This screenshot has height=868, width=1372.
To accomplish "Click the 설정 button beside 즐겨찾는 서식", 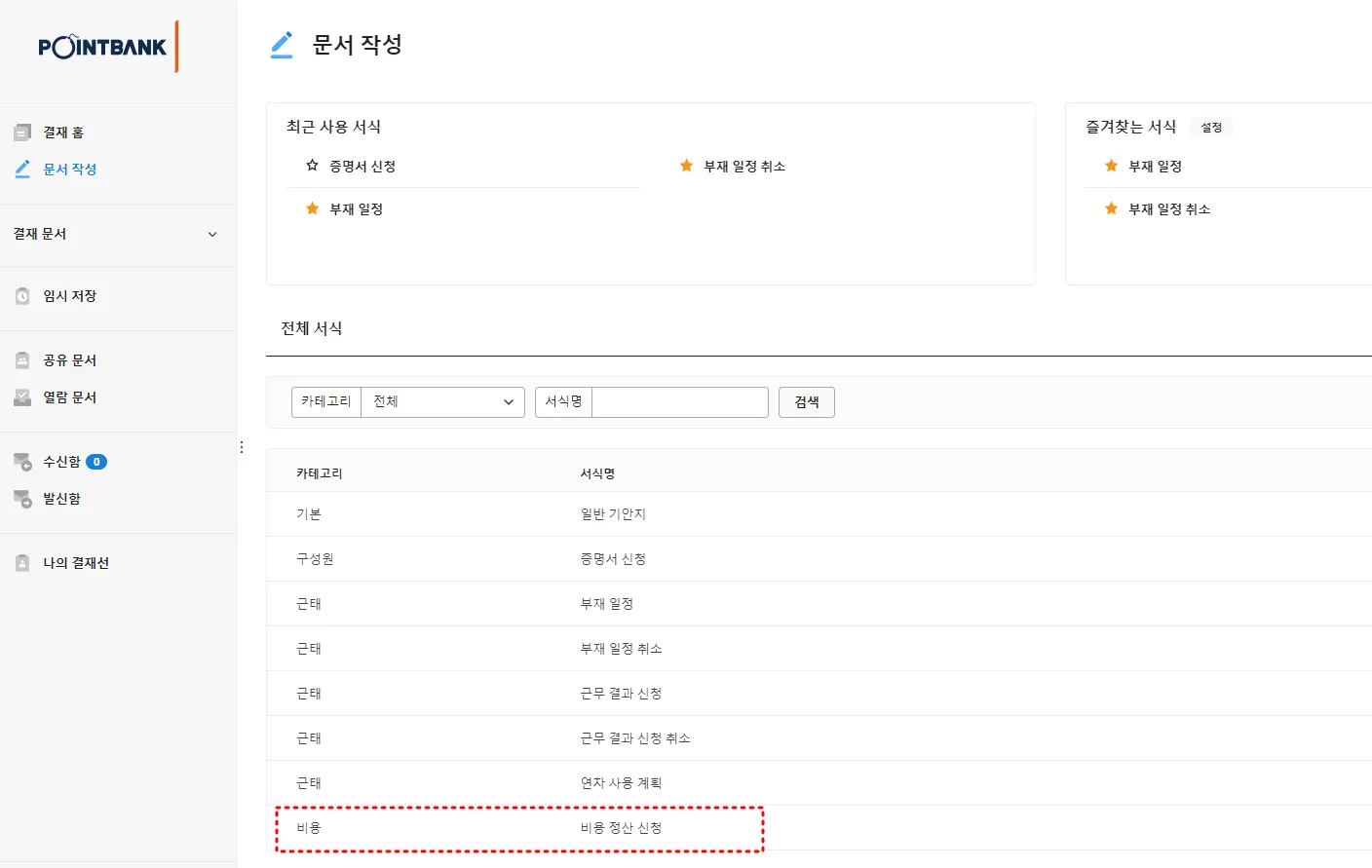I will pyautogui.click(x=1211, y=128).
